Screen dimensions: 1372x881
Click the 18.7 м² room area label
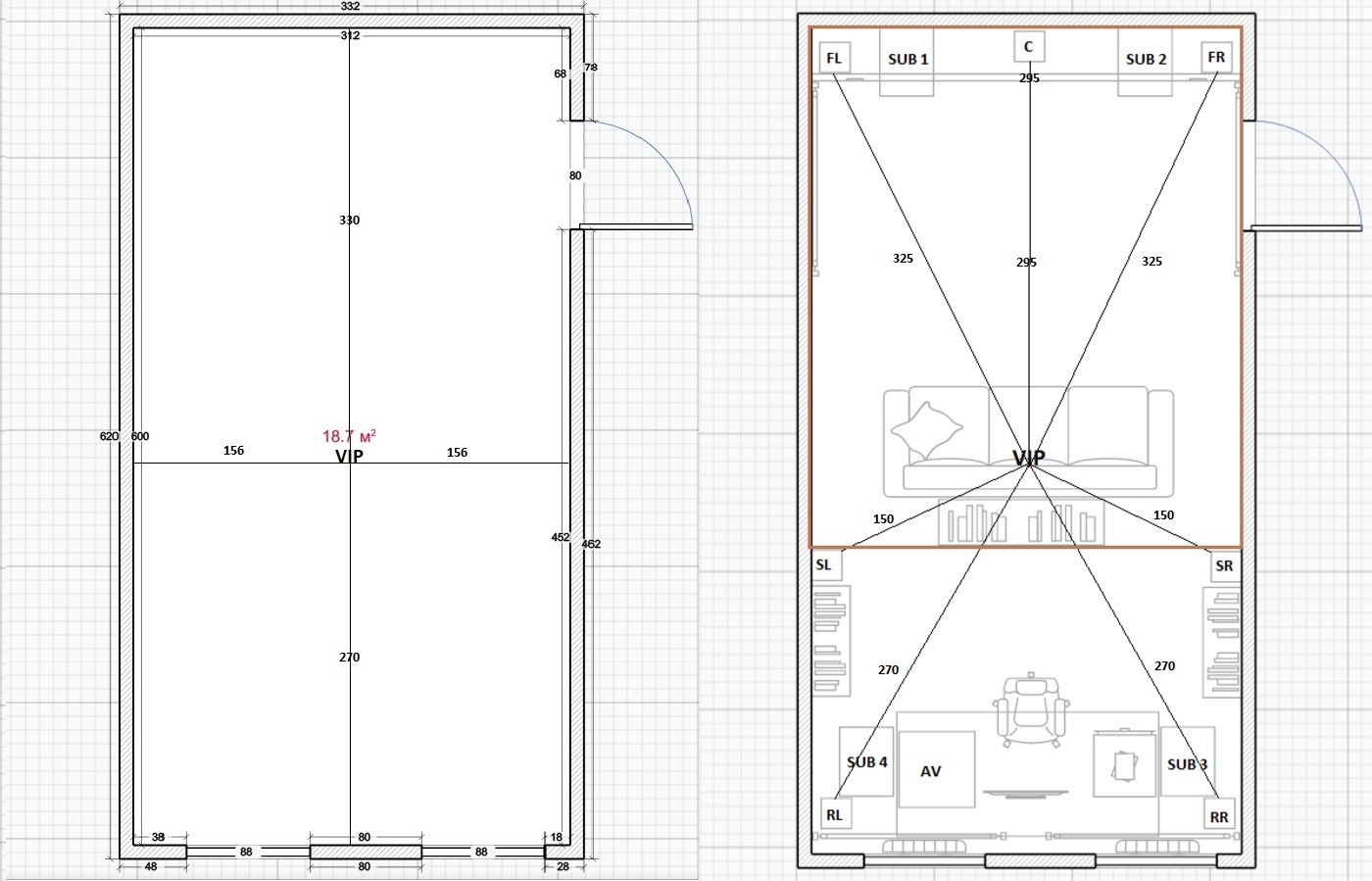point(349,436)
